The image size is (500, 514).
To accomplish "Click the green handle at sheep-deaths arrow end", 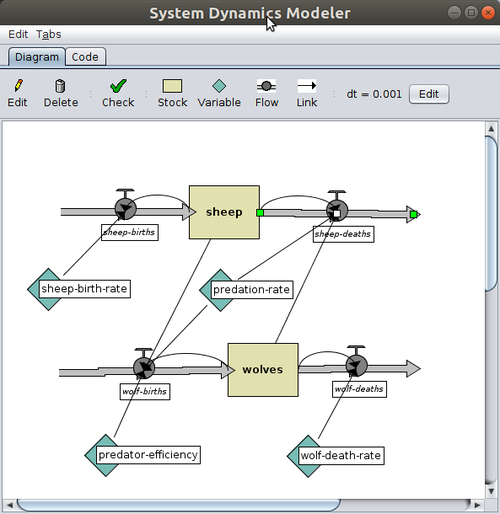I will pos(414,215).
